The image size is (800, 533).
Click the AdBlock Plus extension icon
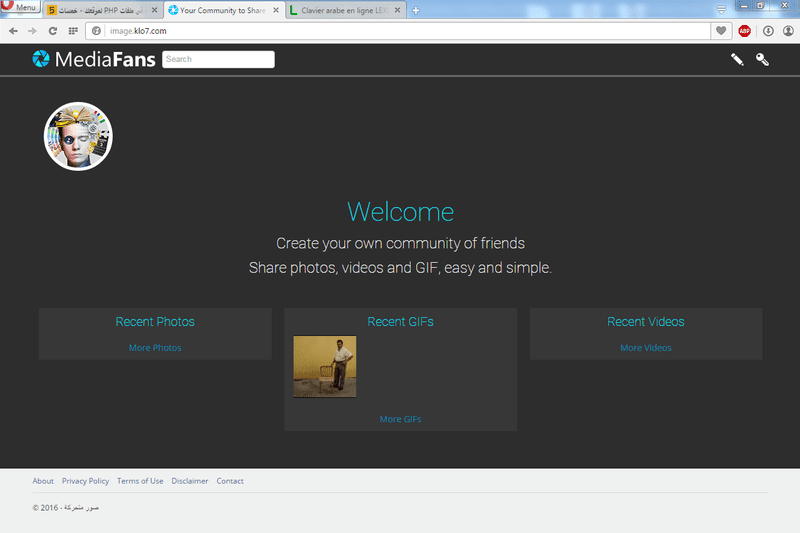[745, 31]
